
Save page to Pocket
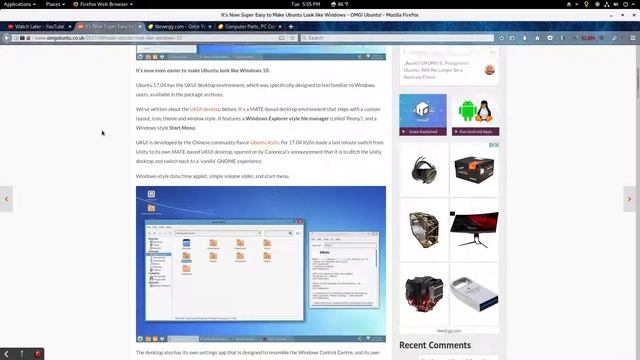pos(550,38)
